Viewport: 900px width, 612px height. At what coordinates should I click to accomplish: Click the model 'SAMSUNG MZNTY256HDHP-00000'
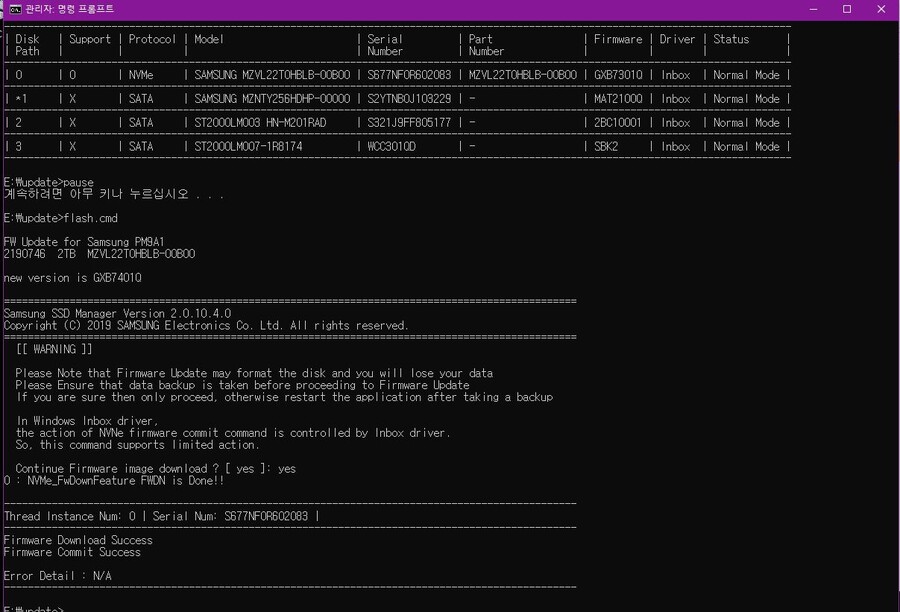[x=272, y=99]
